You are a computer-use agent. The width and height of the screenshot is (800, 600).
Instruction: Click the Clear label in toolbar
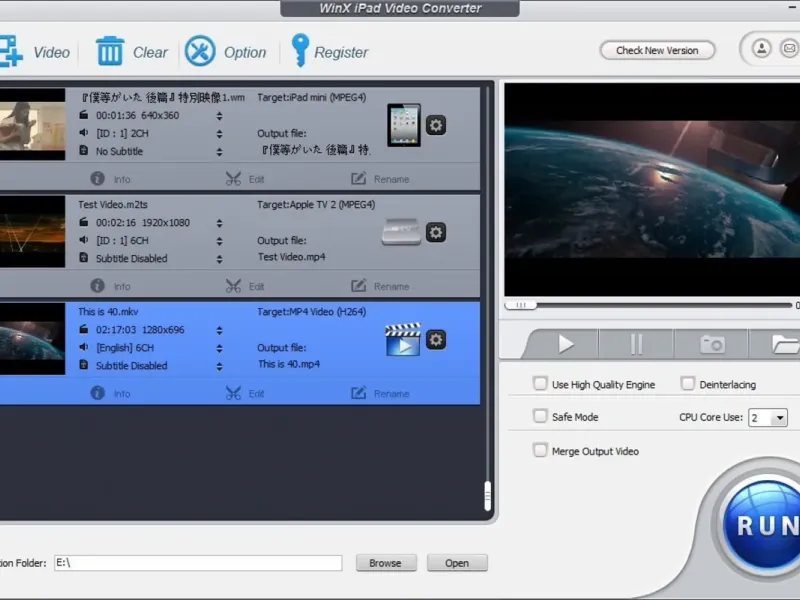[x=150, y=52]
